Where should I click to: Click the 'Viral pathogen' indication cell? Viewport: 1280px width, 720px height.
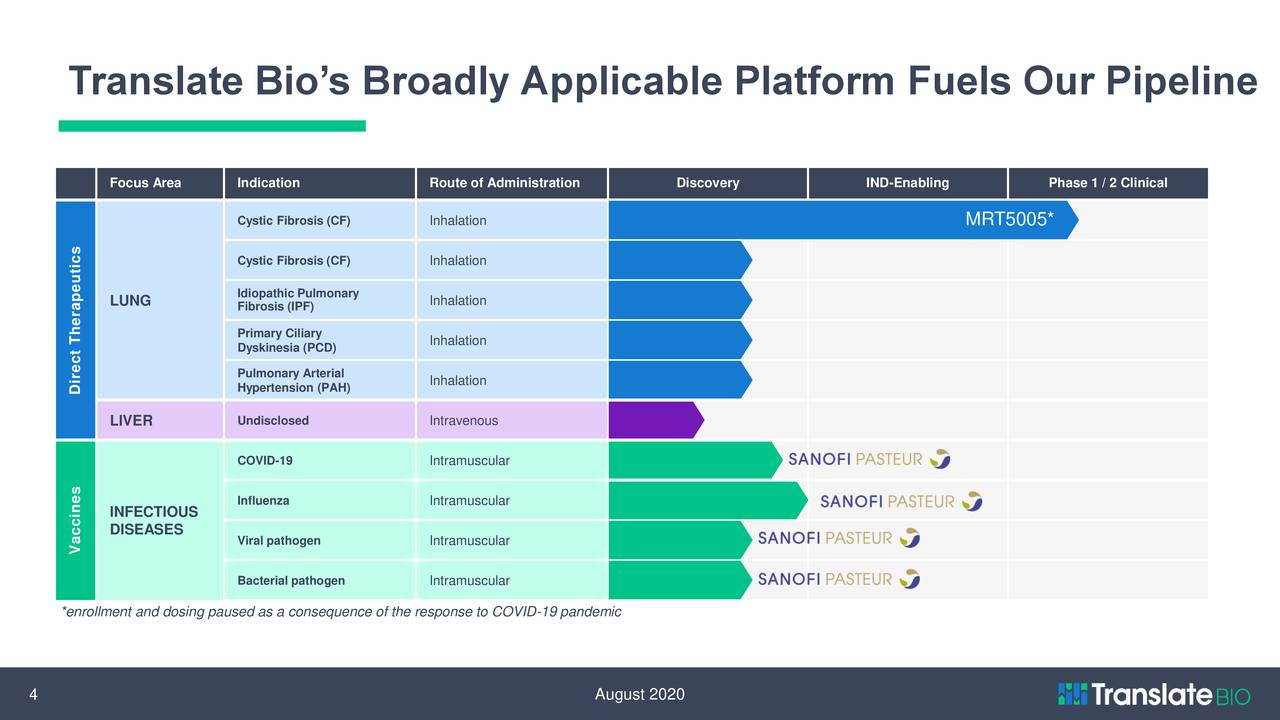coord(319,540)
